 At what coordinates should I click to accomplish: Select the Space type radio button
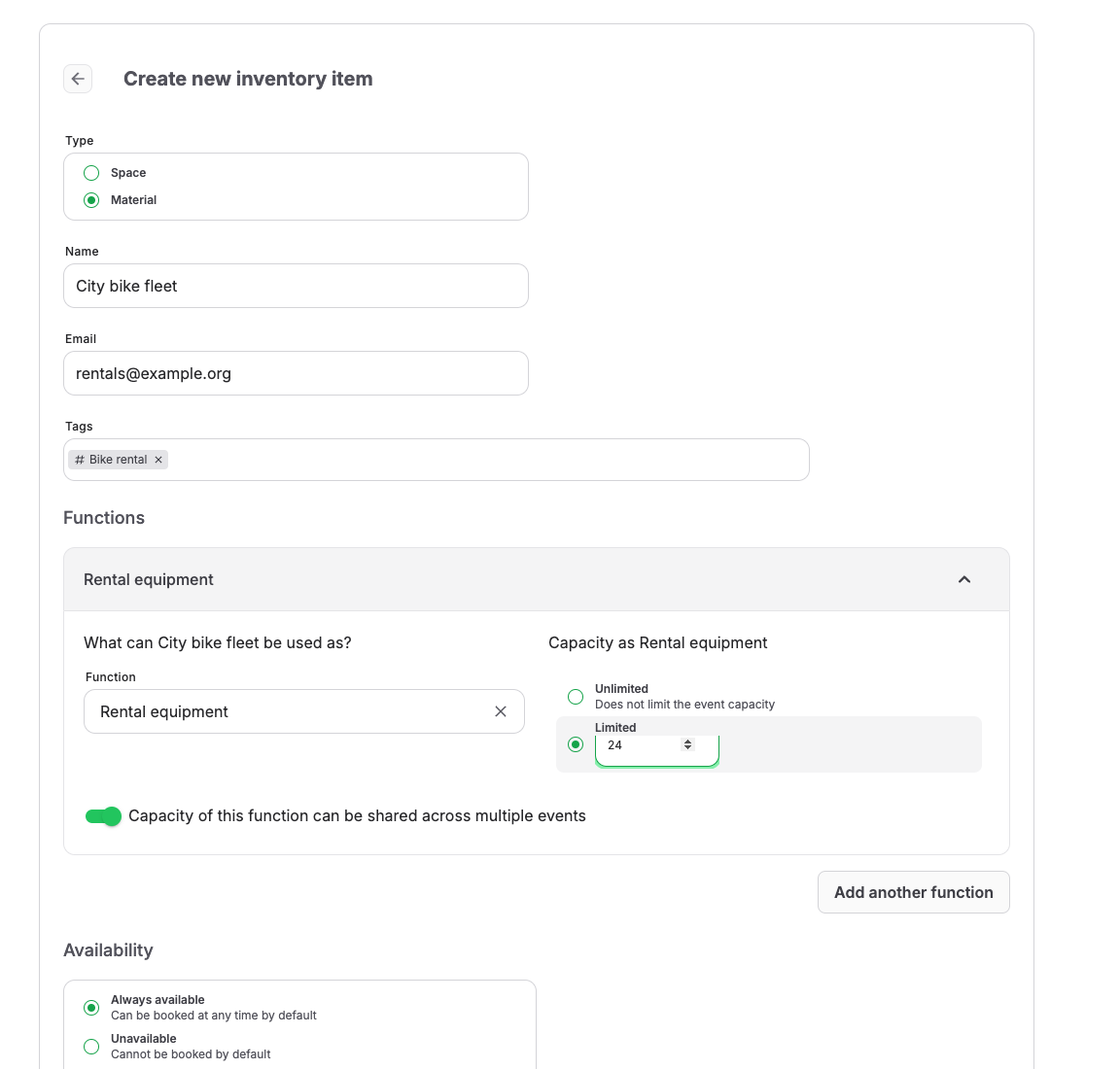point(91,173)
